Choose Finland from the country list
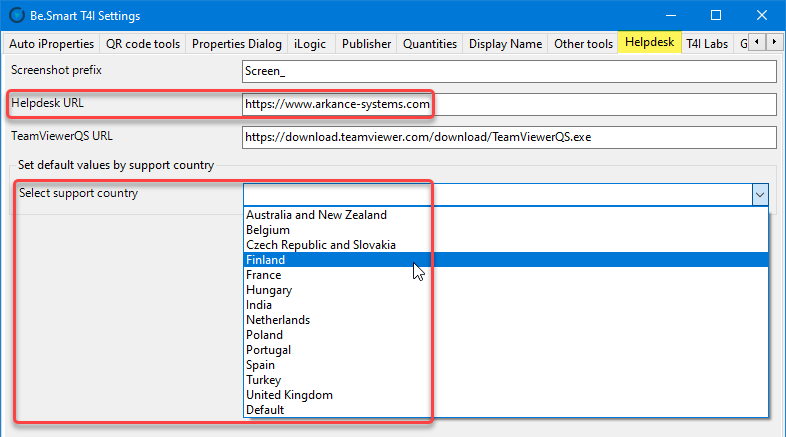 pos(265,260)
